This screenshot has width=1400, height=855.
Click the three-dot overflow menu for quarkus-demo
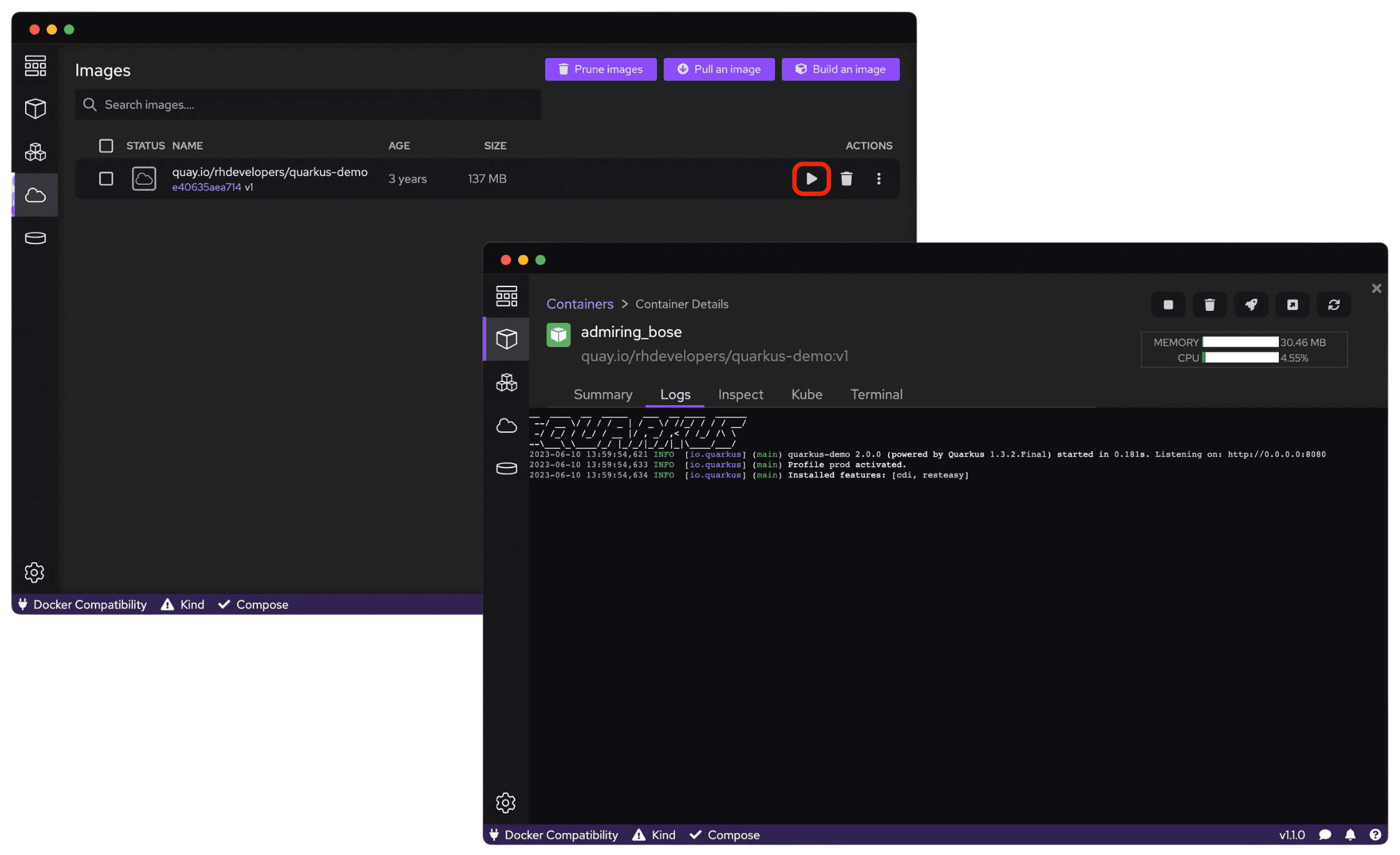point(879,179)
